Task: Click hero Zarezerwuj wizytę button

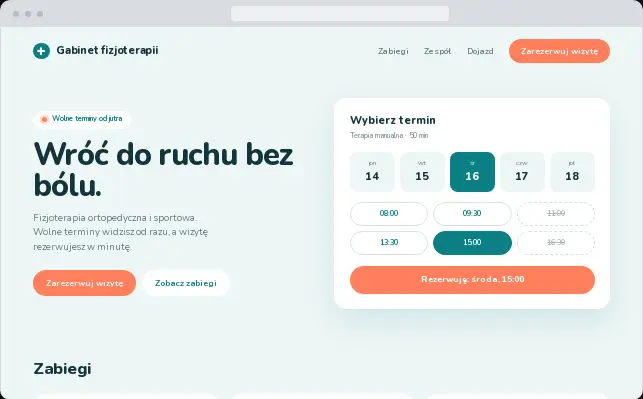Action: [84, 283]
